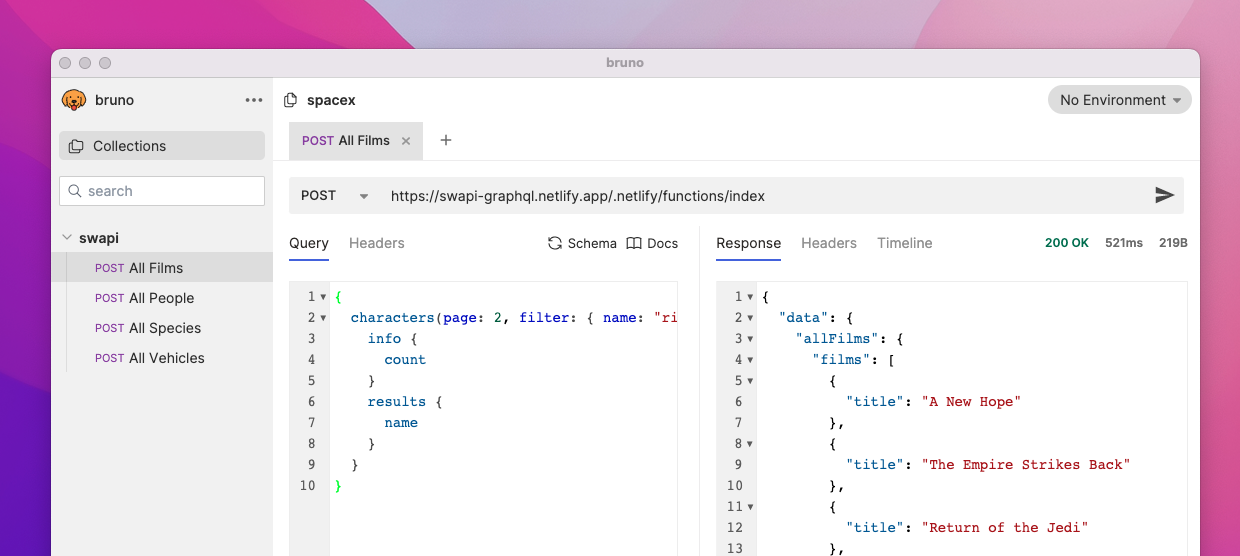This screenshot has width=1240, height=556.
Task: Click the Schema refresh icon
Action: pos(555,243)
